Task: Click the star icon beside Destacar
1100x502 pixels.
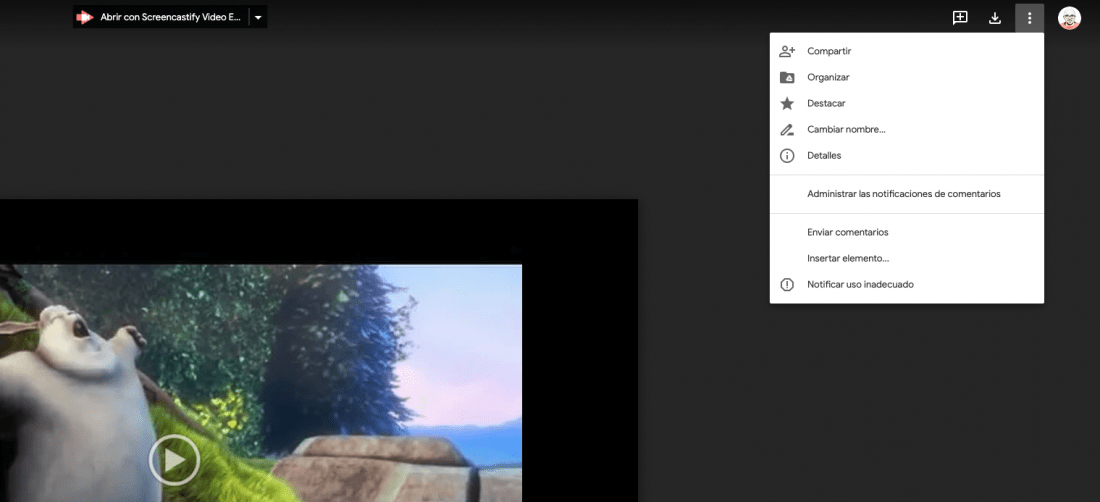Action: [787, 103]
